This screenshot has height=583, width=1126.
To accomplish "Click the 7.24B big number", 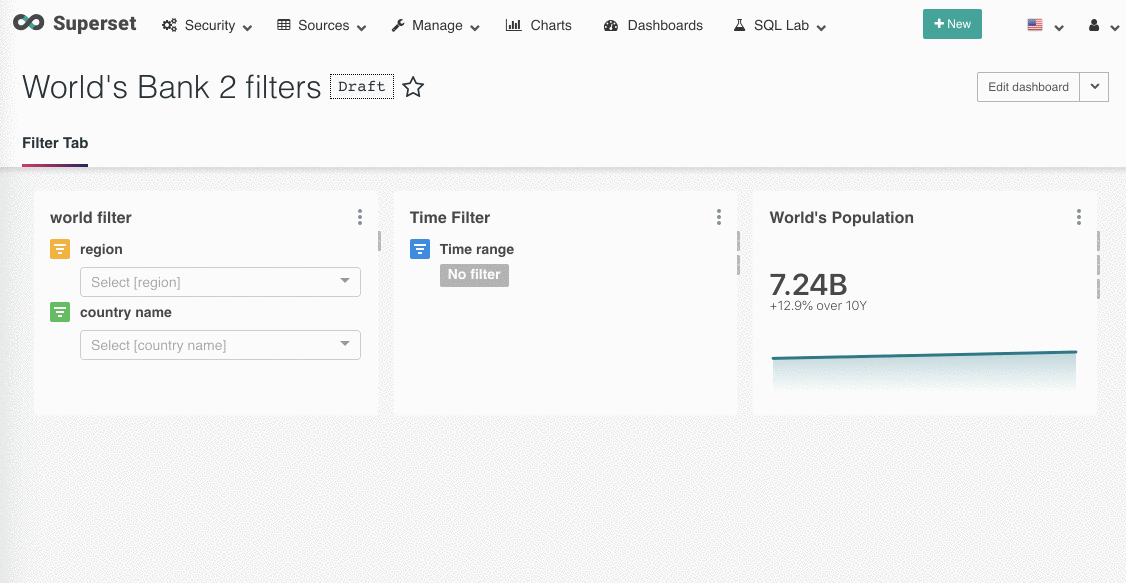I will click(809, 284).
